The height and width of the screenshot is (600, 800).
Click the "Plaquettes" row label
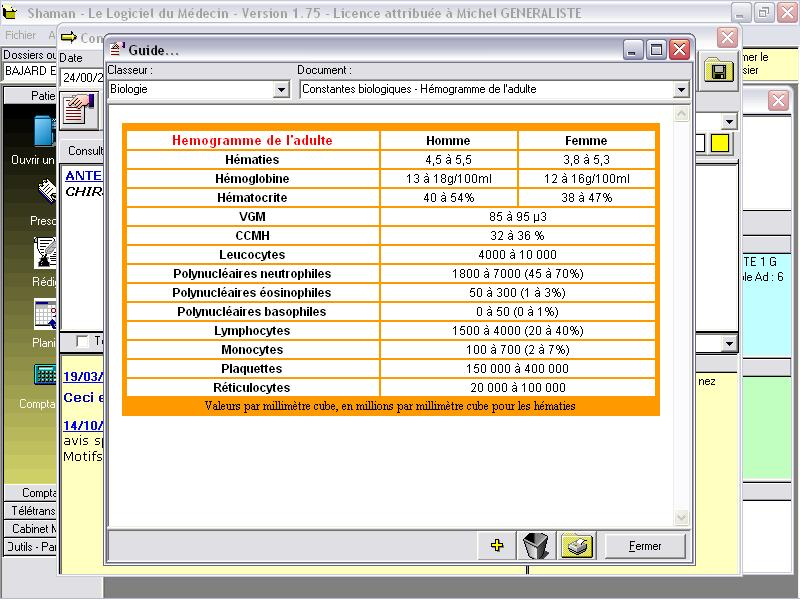click(252, 368)
